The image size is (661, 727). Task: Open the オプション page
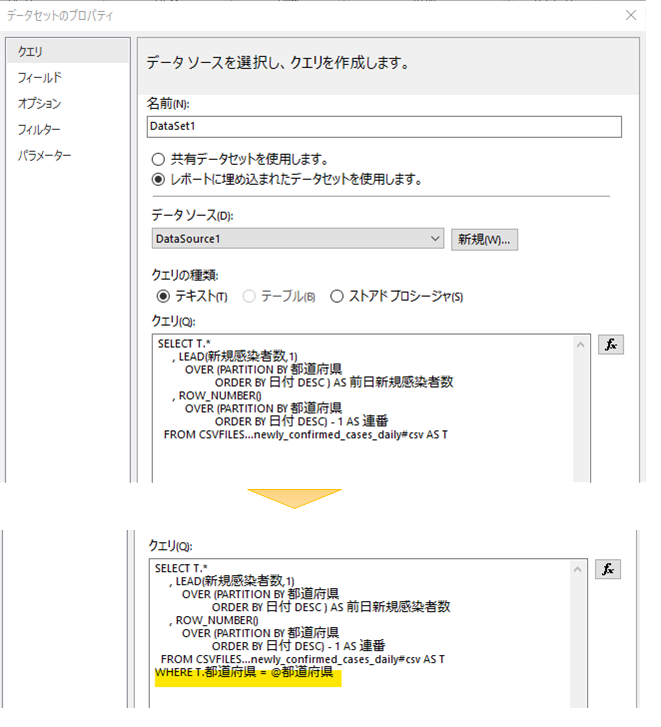point(39,103)
